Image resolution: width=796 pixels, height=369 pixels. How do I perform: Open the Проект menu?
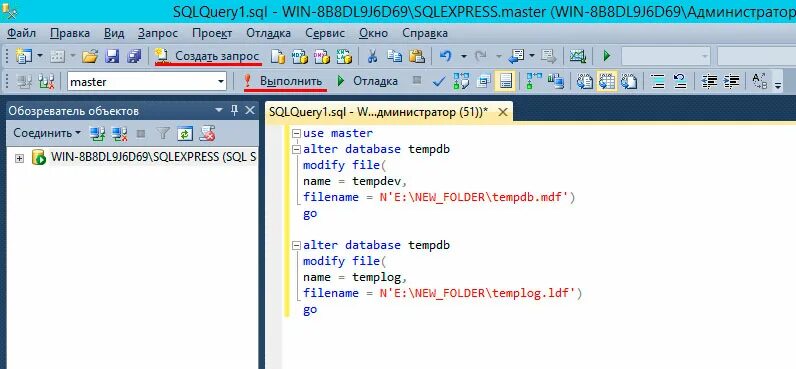tap(212, 33)
